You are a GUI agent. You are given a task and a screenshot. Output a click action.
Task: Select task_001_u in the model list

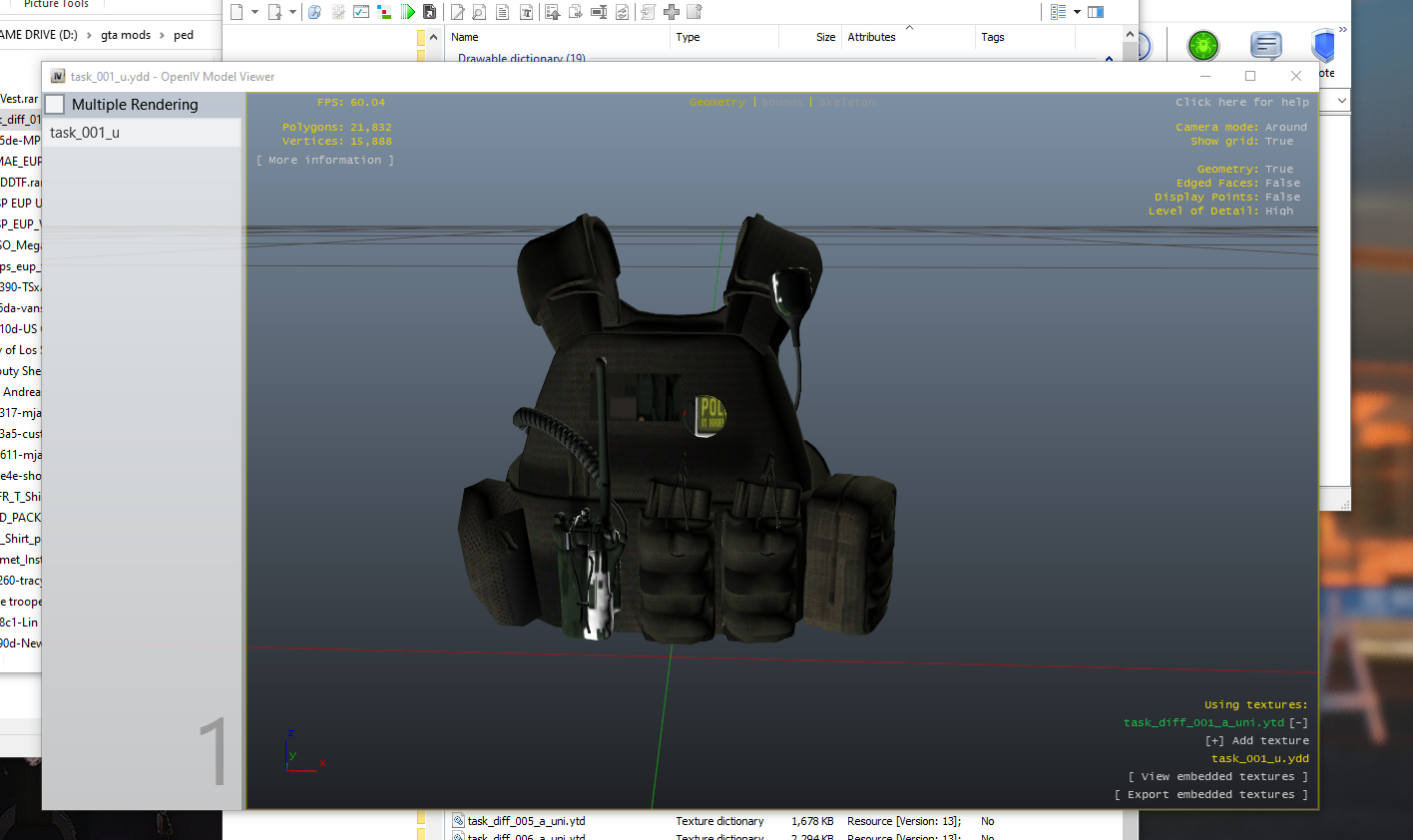tap(85, 133)
